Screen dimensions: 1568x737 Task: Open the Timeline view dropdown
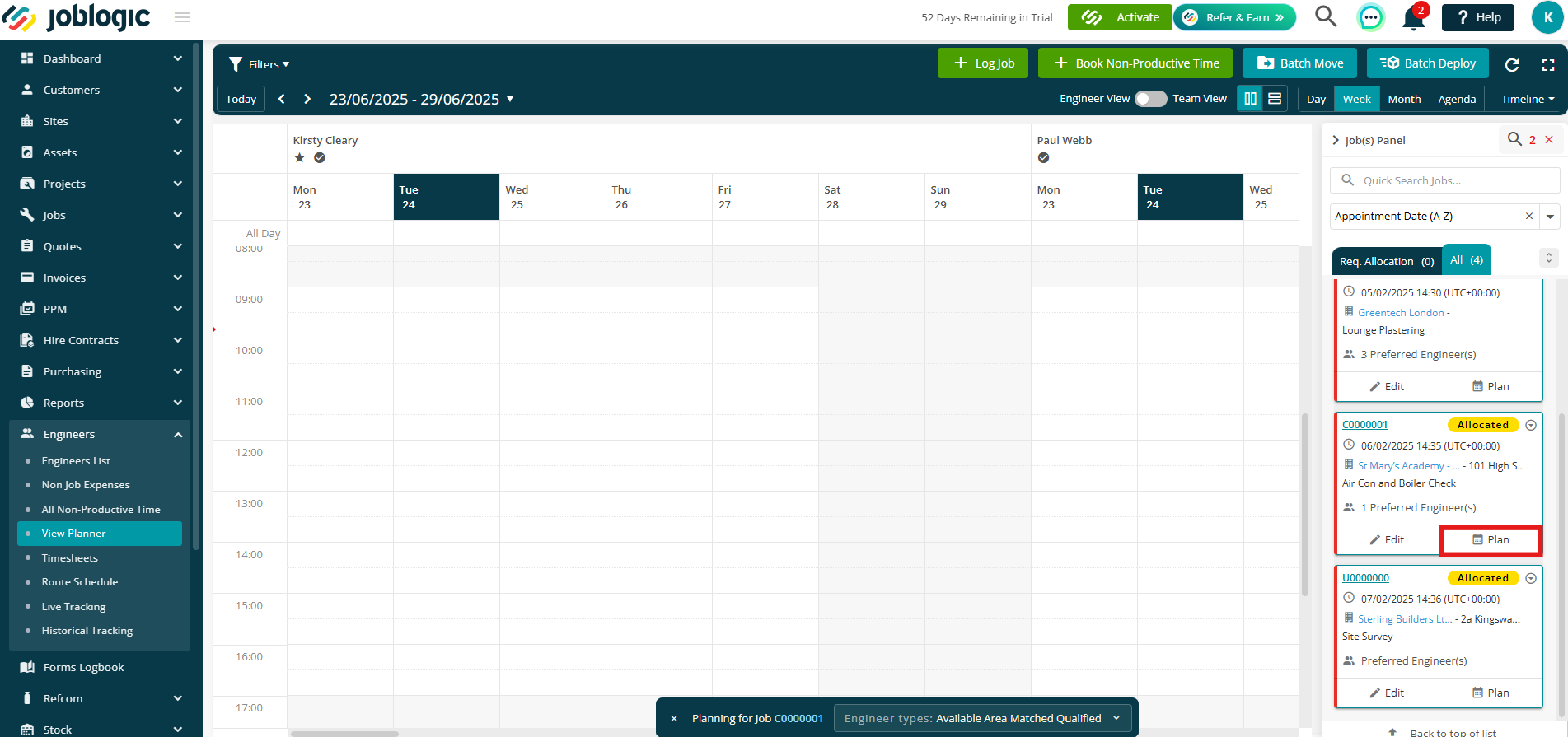coord(1527,99)
